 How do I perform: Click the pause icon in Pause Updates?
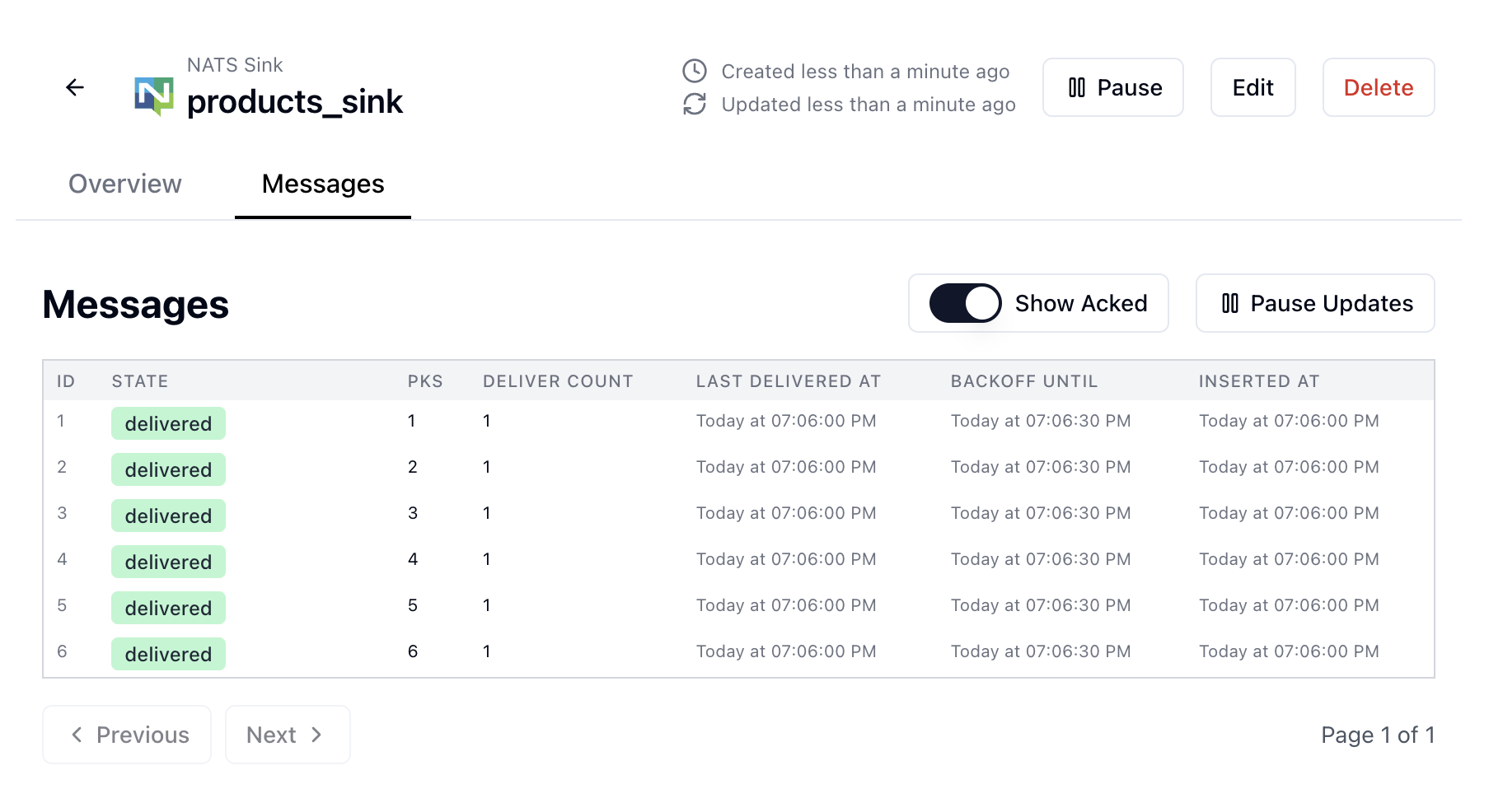click(1229, 303)
